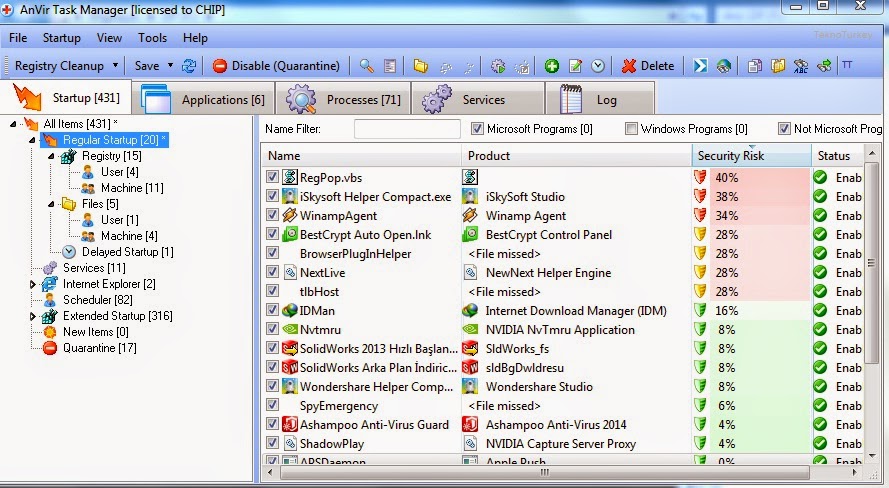Open the Startup menu
The image size is (889, 488).
click(x=61, y=38)
